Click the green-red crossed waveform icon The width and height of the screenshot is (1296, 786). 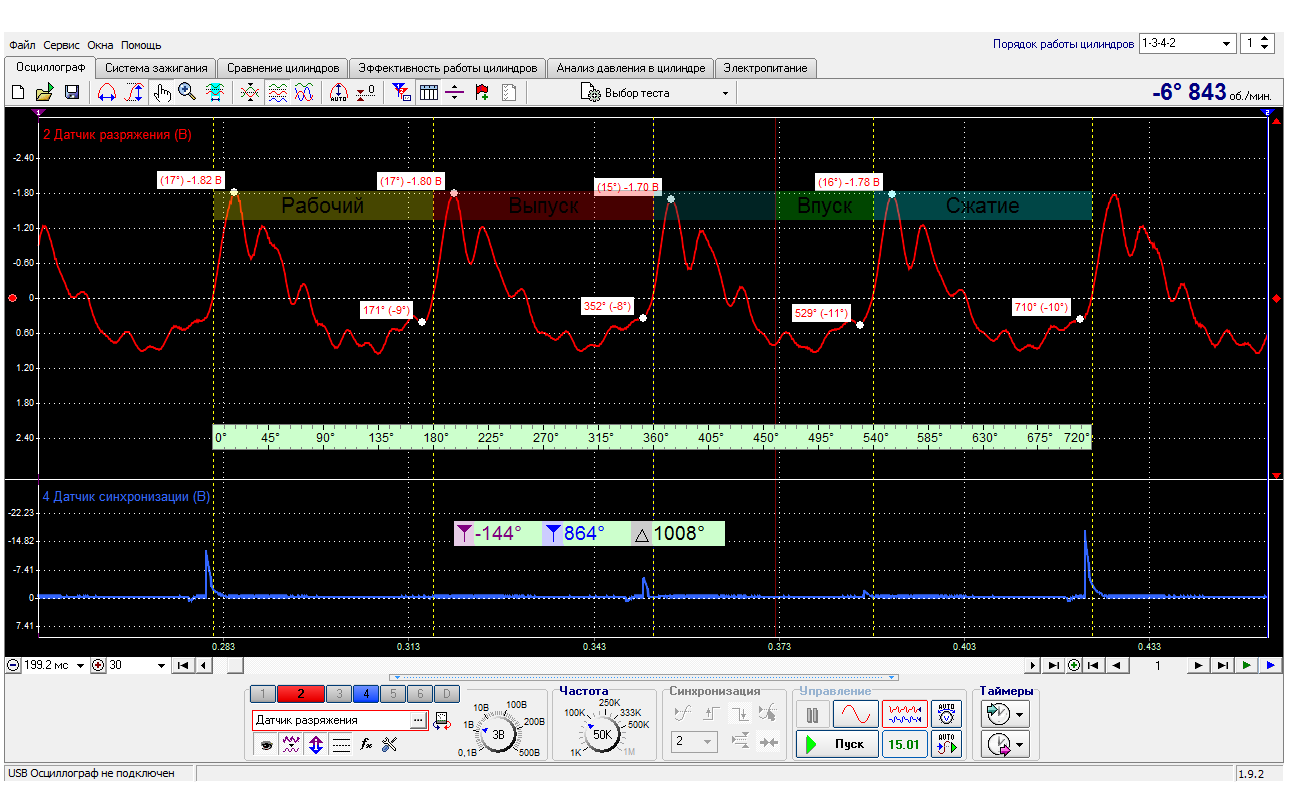pyautogui.click(x=250, y=92)
